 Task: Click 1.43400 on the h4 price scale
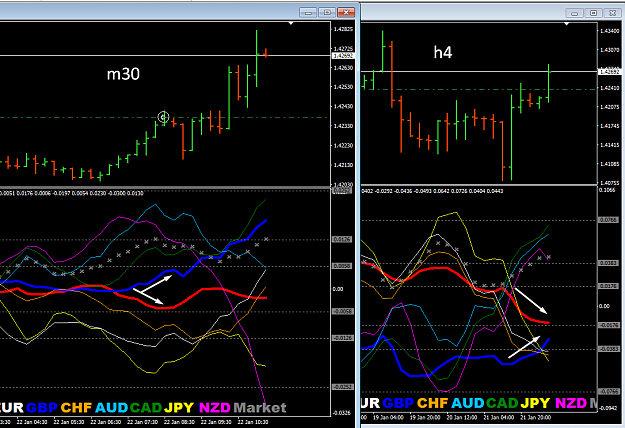coord(610,31)
